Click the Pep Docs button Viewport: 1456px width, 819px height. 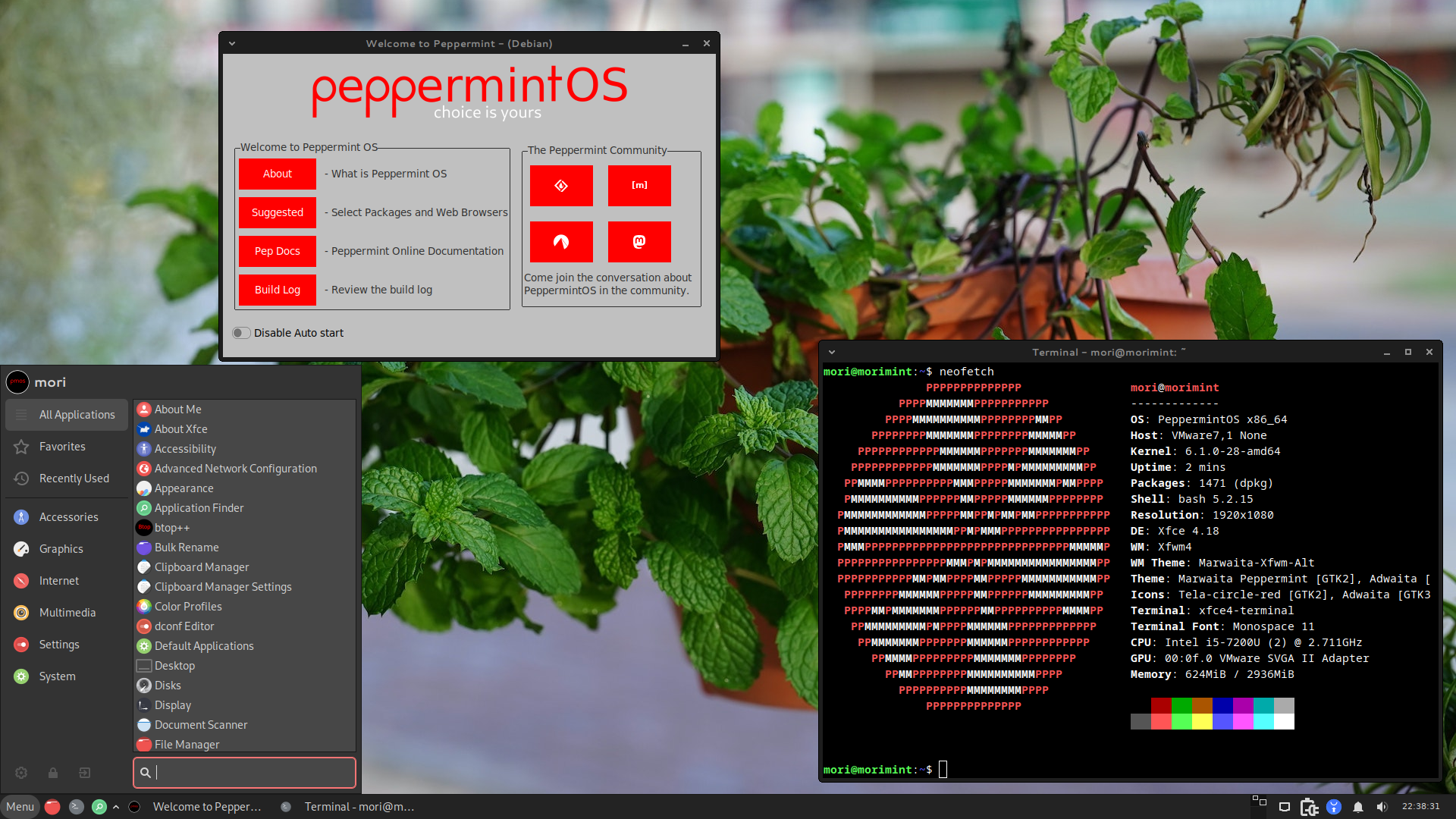click(278, 251)
